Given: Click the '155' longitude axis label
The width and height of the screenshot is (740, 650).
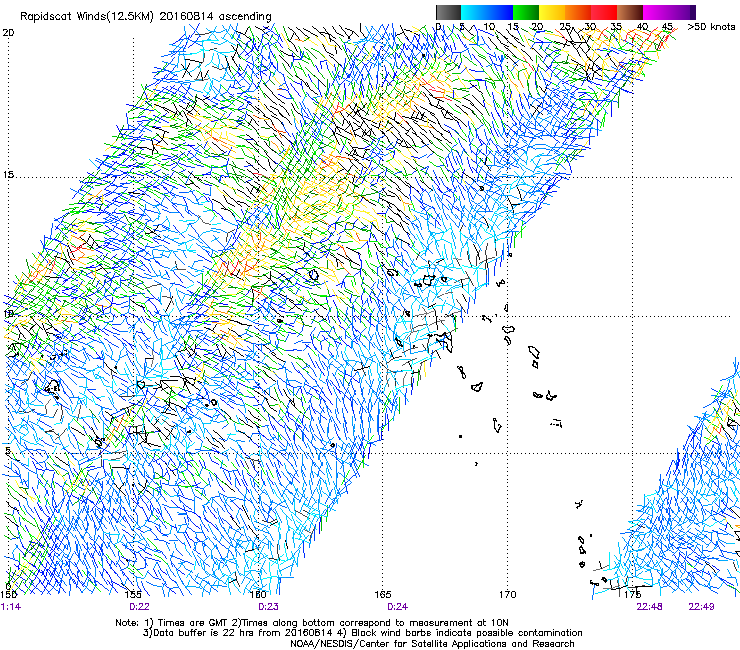Looking at the screenshot, I should point(133,595).
